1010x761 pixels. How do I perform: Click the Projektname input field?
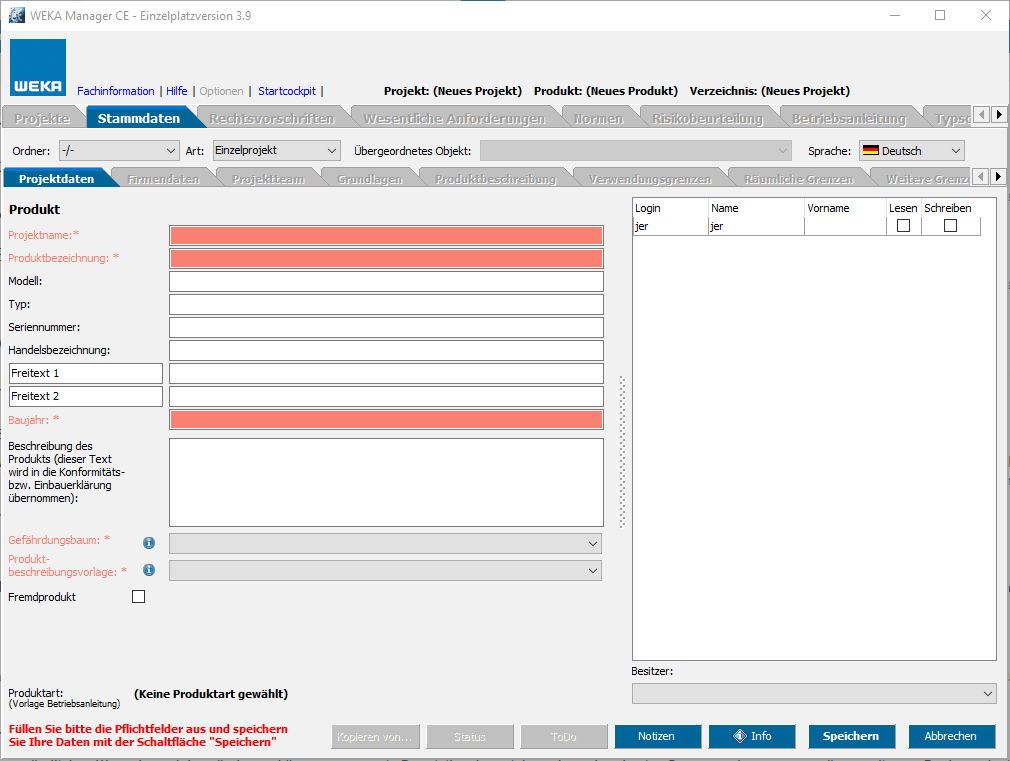(x=386, y=235)
